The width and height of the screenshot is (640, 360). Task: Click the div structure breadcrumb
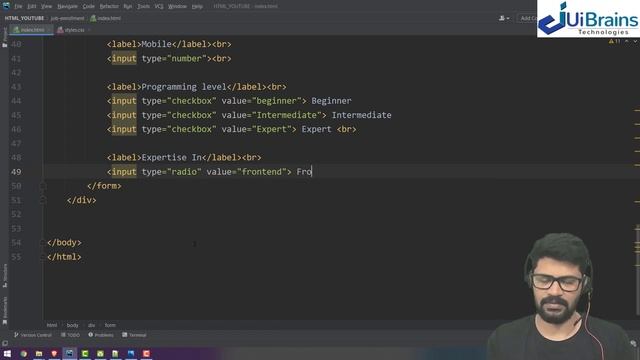click(x=91, y=325)
